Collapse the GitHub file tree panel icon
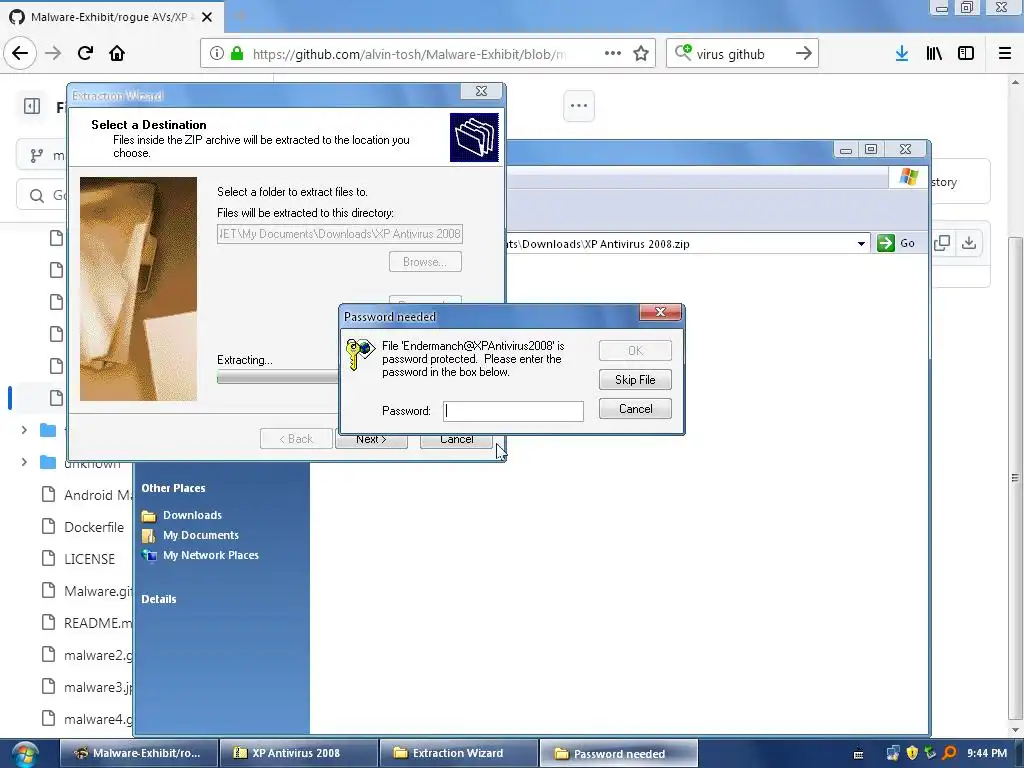Screen dimensions: 1024x768 tap(32, 106)
